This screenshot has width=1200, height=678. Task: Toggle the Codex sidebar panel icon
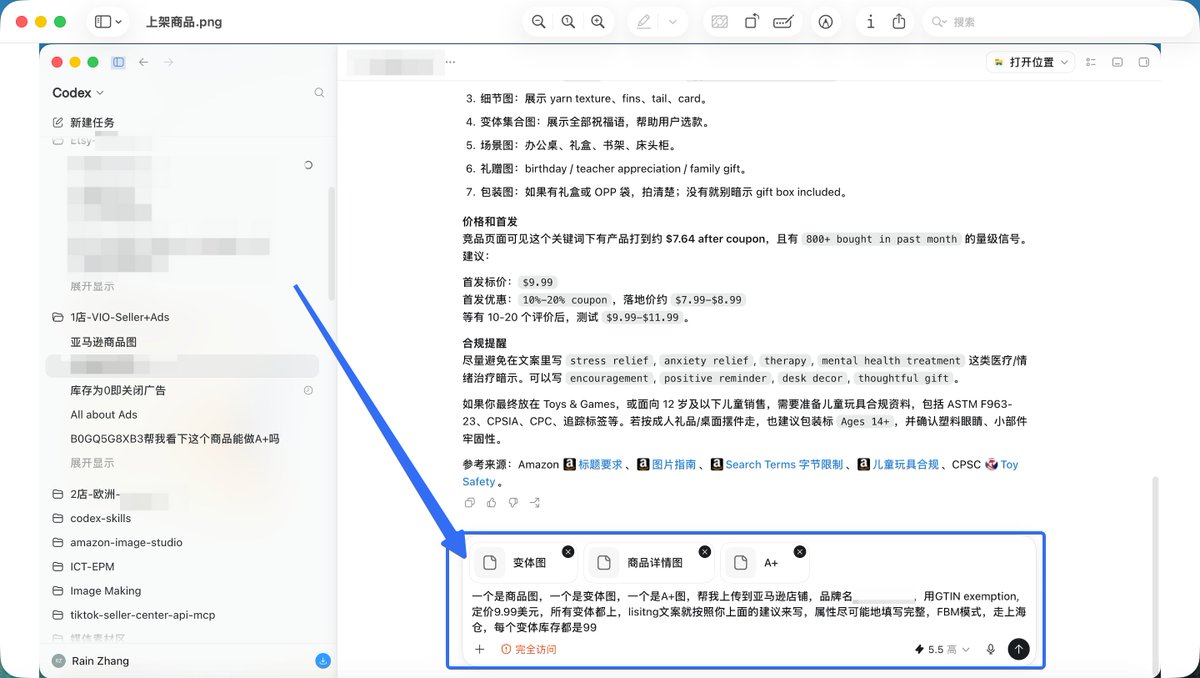pyautogui.click(x=118, y=62)
